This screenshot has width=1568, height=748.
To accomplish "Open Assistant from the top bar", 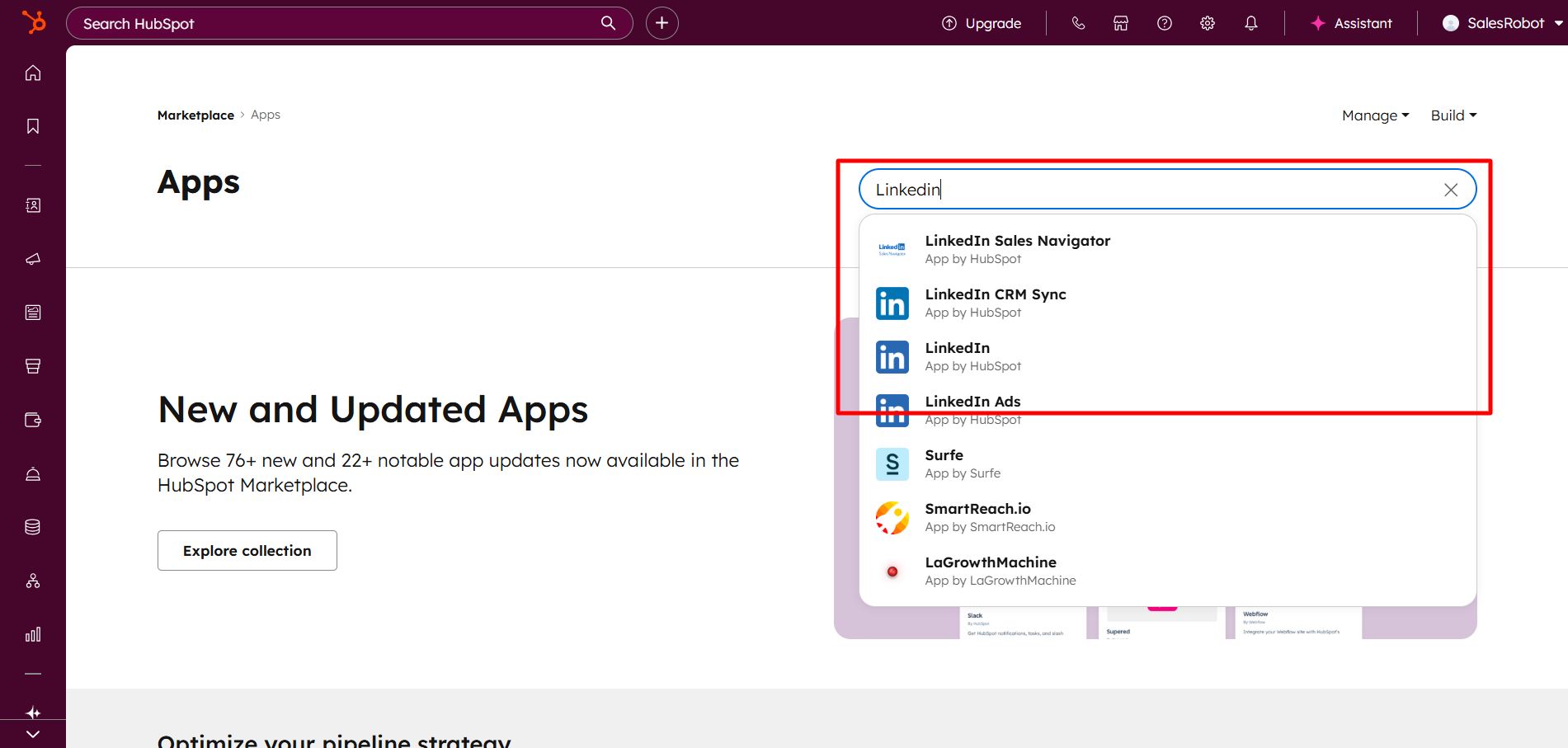I will [1350, 22].
